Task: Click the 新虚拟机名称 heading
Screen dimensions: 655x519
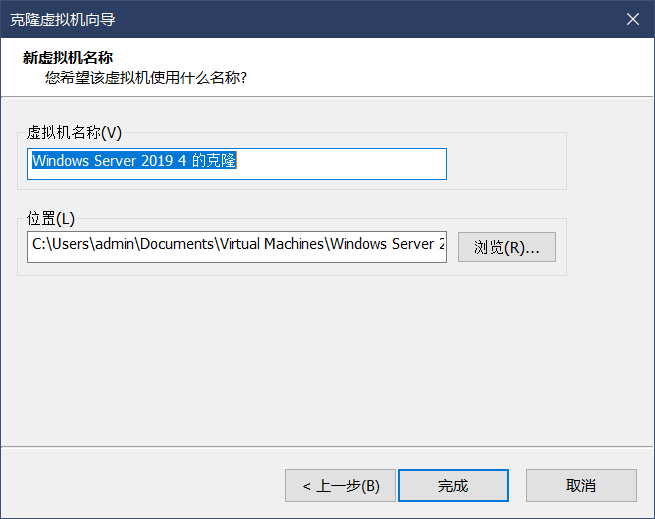Action: pyautogui.click(x=68, y=58)
